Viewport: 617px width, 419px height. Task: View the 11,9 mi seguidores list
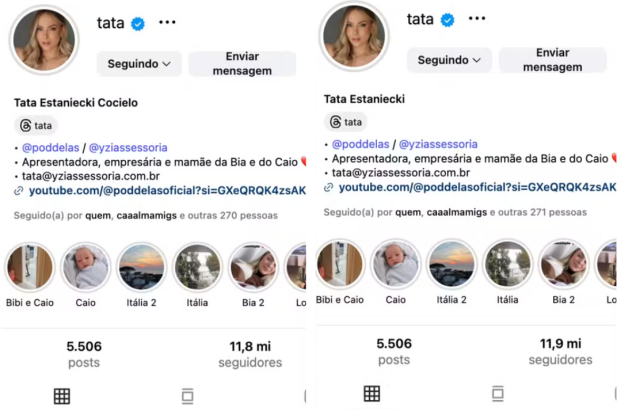[560, 351]
